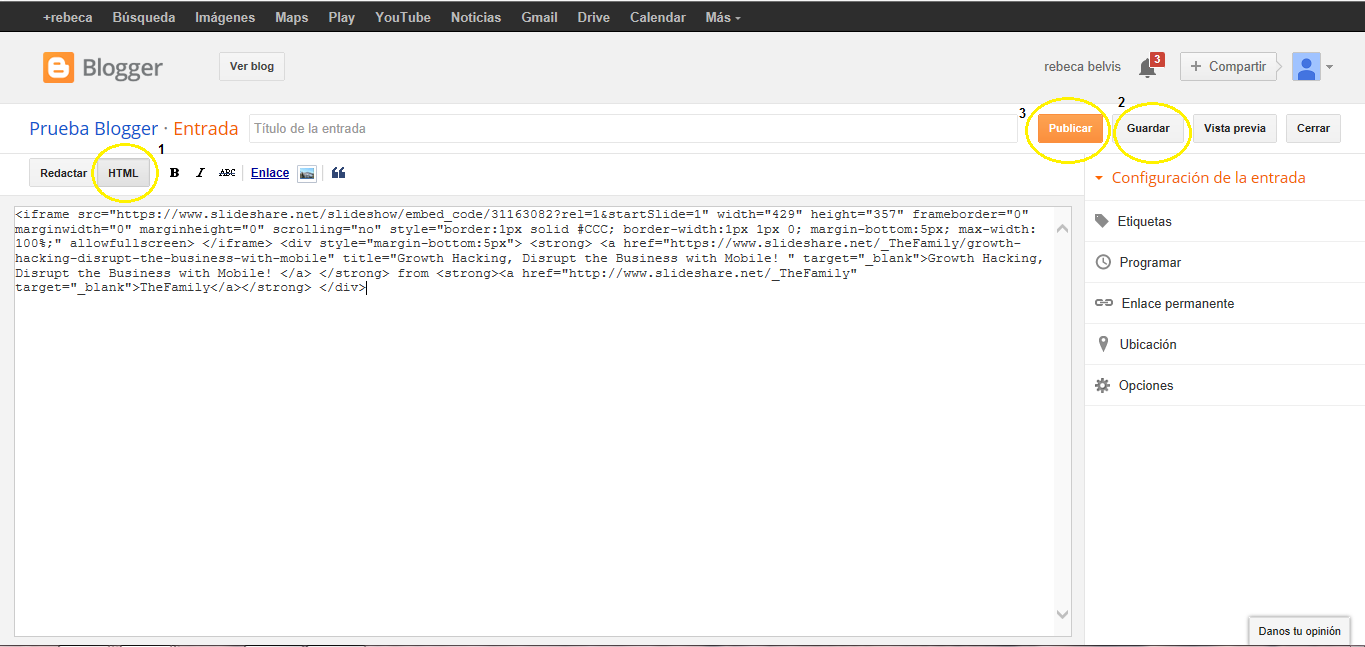Screen dimensions: 1365x647
Task: Click Danos tu opinión feedback button
Action: [1299, 631]
